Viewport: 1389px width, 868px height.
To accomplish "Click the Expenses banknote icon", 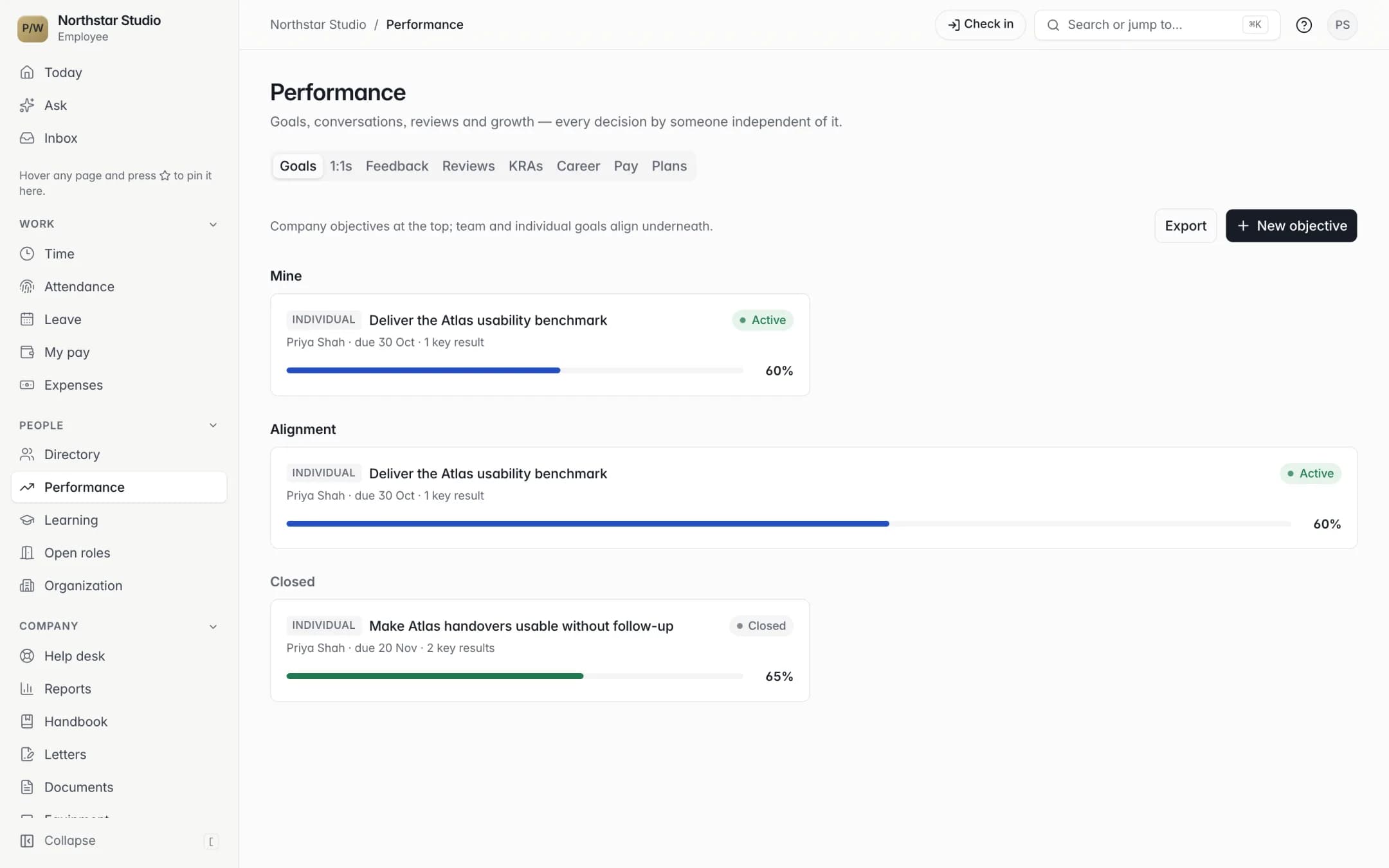I will click(27, 384).
